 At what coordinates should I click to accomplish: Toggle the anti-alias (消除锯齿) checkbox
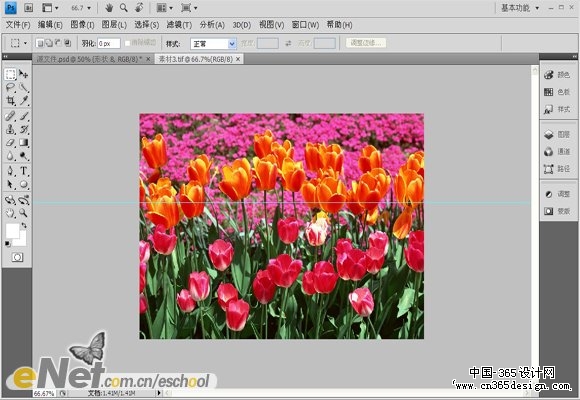[x=128, y=43]
